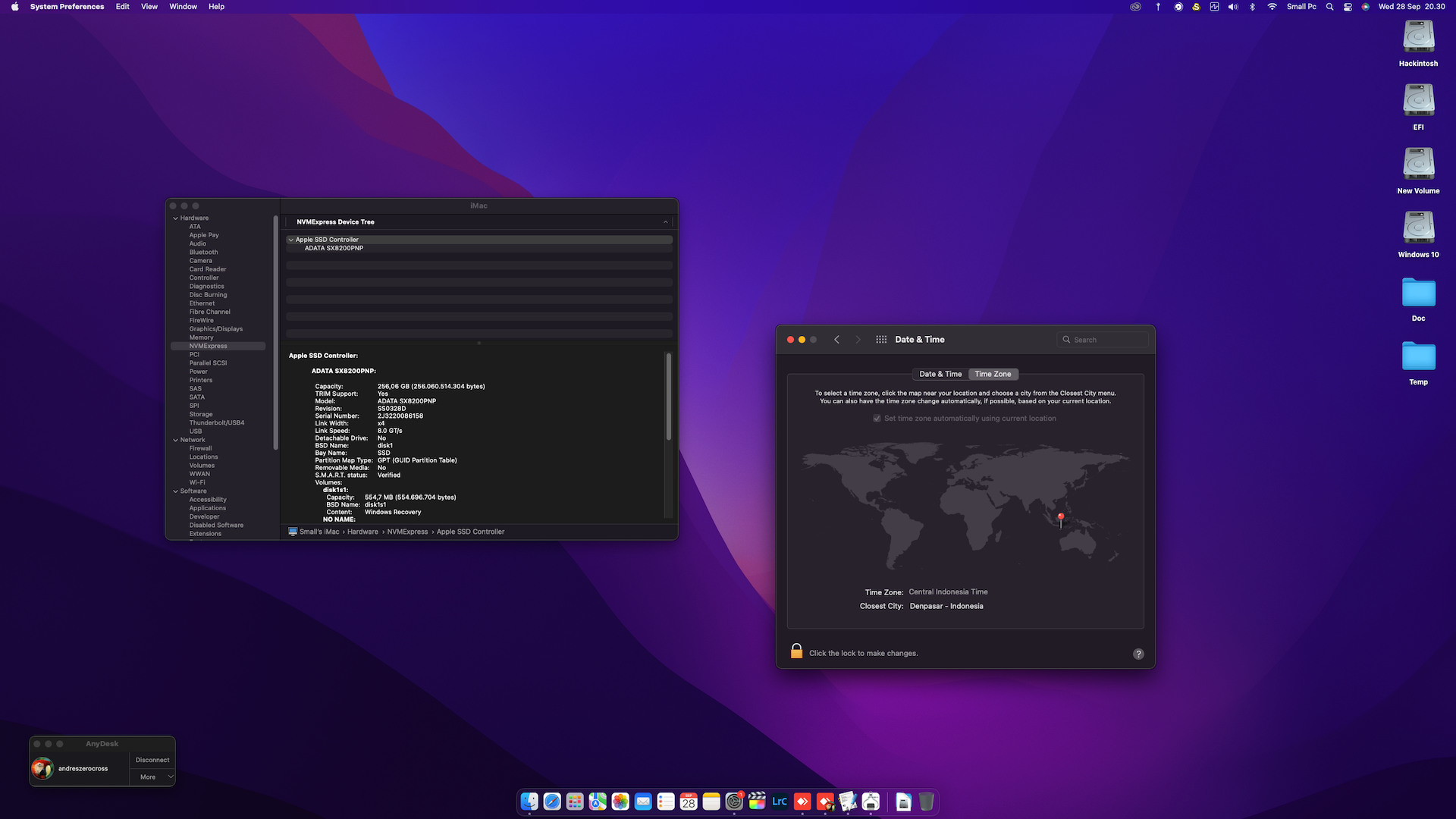The height and width of the screenshot is (819, 1456).
Task: Open Calendar showing 28 in Dock
Action: point(689,802)
